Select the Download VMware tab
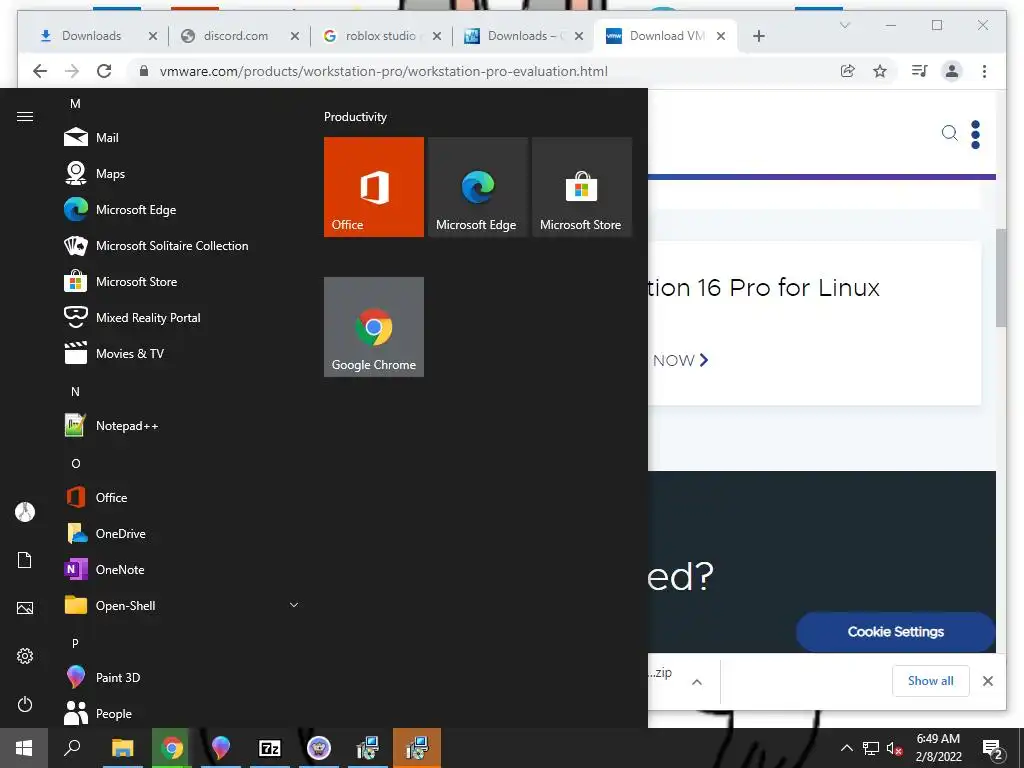The image size is (1024, 768). tap(666, 36)
